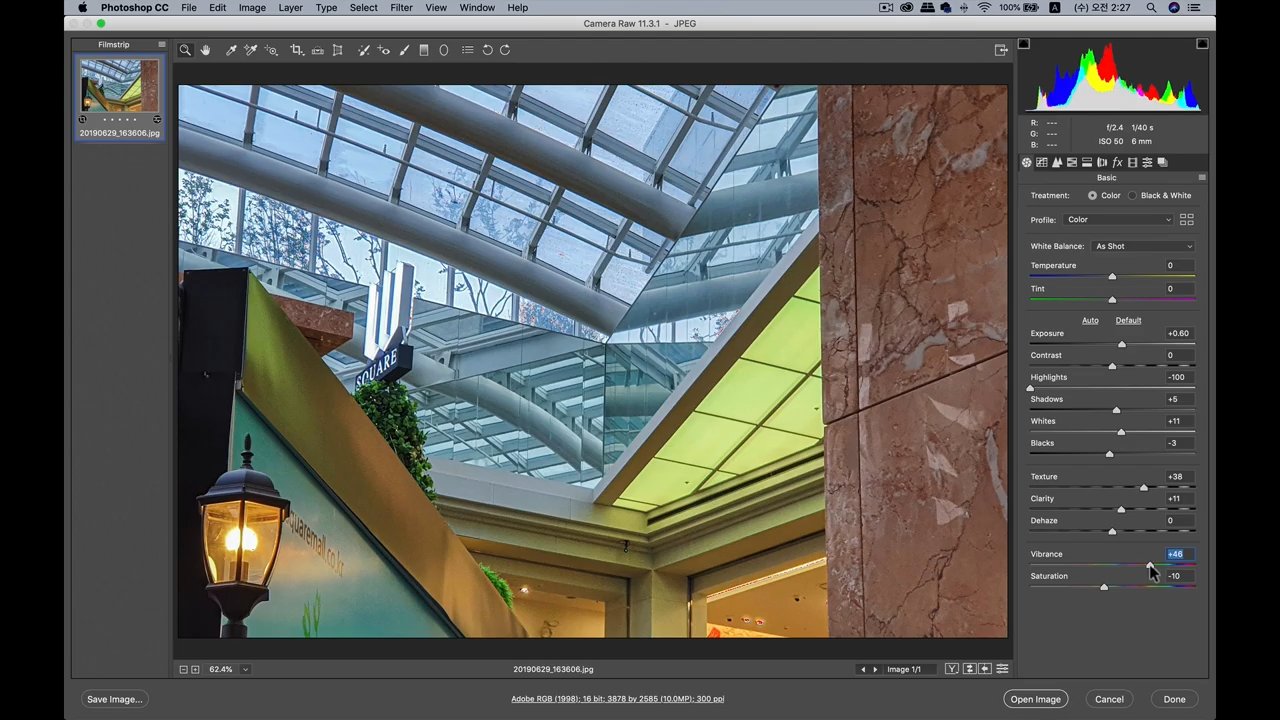Open the zoom level dropdown
Screen dimensions: 1280x720
pos(245,669)
